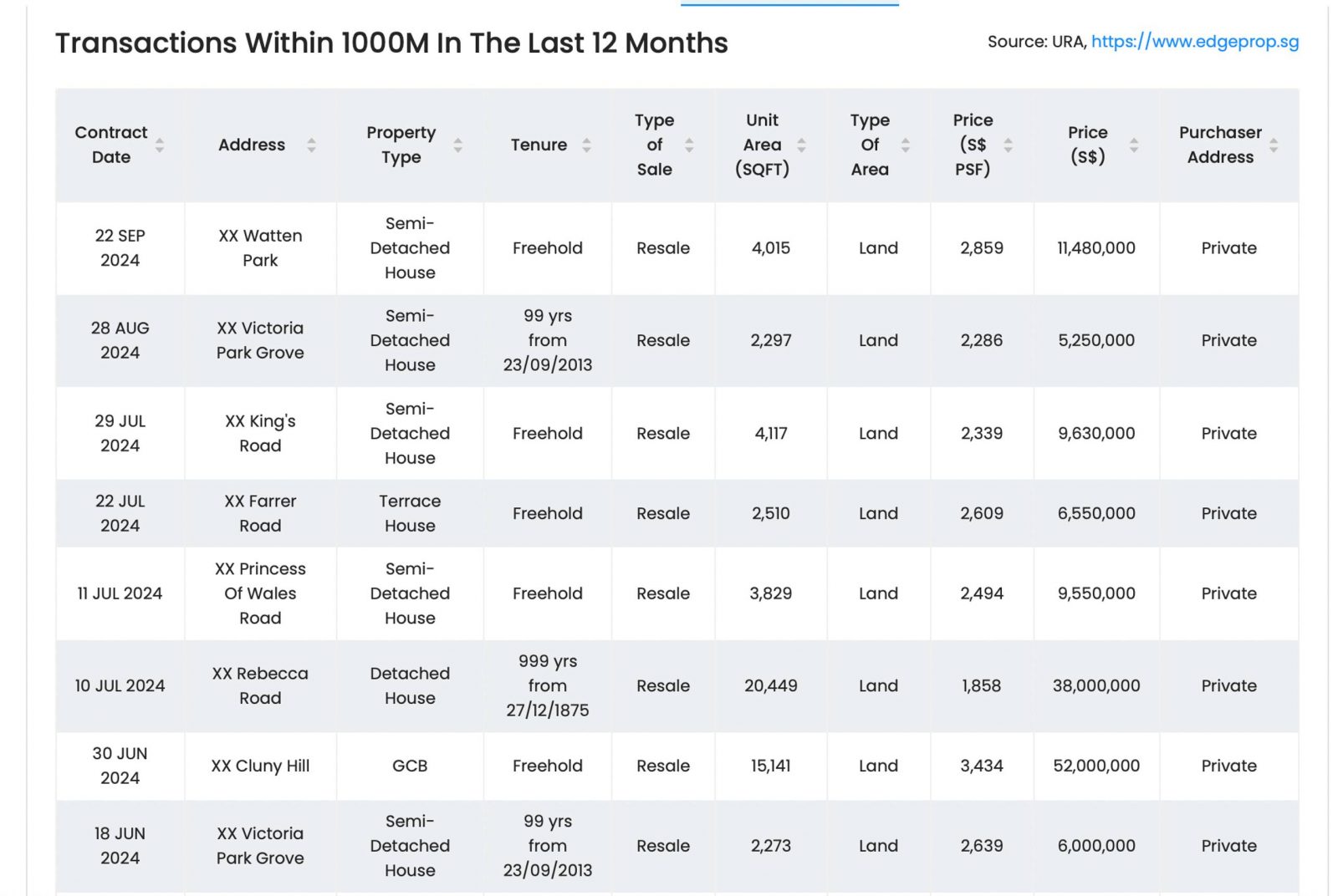Sort table by Contract Date arrows
Screen dimensions: 1338x896
[x=160, y=145]
